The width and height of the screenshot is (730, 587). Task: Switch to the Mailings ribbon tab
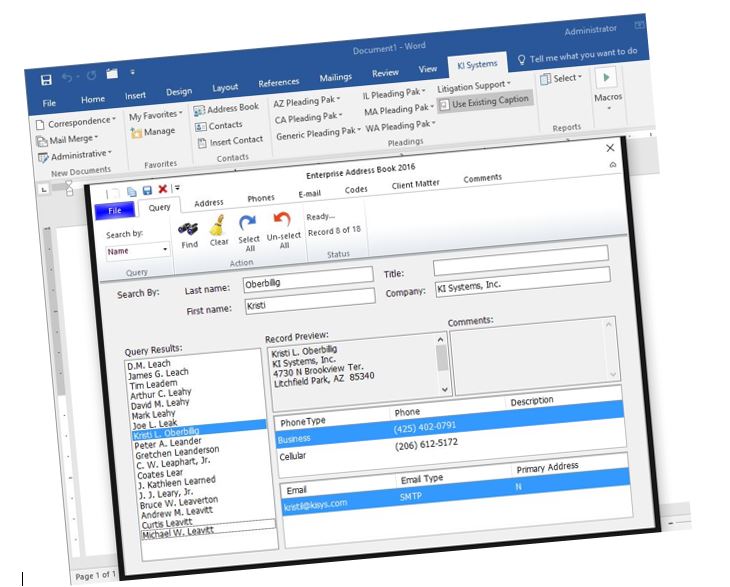pos(335,78)
